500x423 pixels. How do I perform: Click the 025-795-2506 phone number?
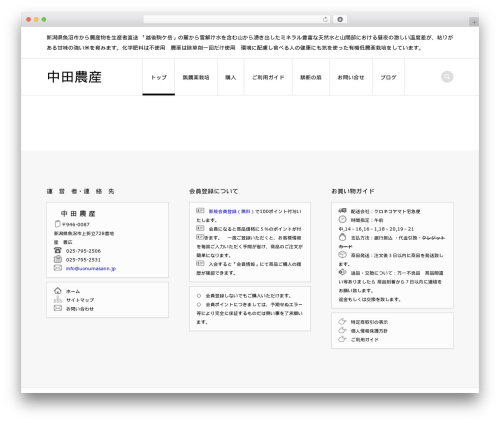pyautogui.click(x=83, y=251)
